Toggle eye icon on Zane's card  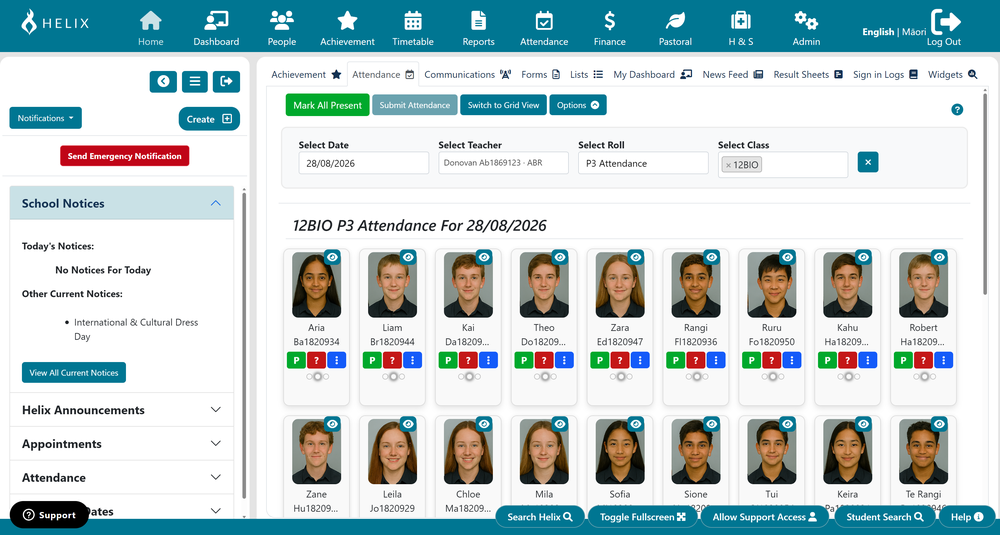click(332, 423)
